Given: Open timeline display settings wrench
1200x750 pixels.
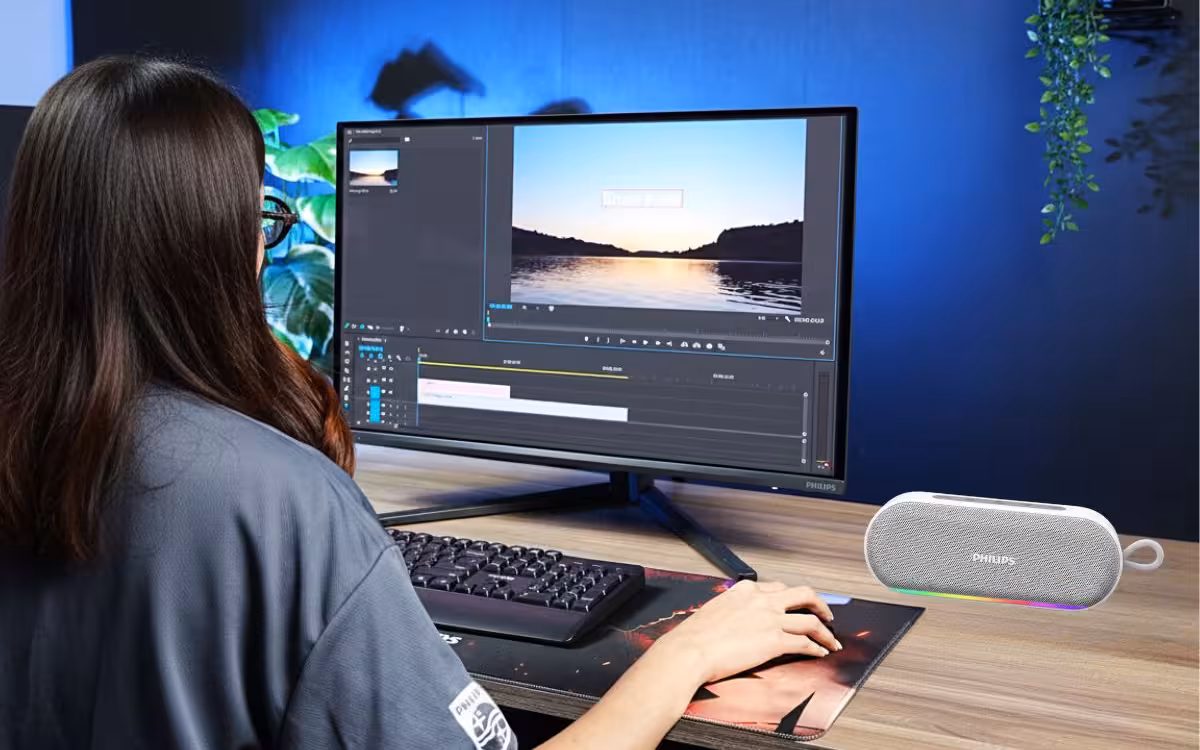Looking at the screenshot, I should click(x=399, y=357).
